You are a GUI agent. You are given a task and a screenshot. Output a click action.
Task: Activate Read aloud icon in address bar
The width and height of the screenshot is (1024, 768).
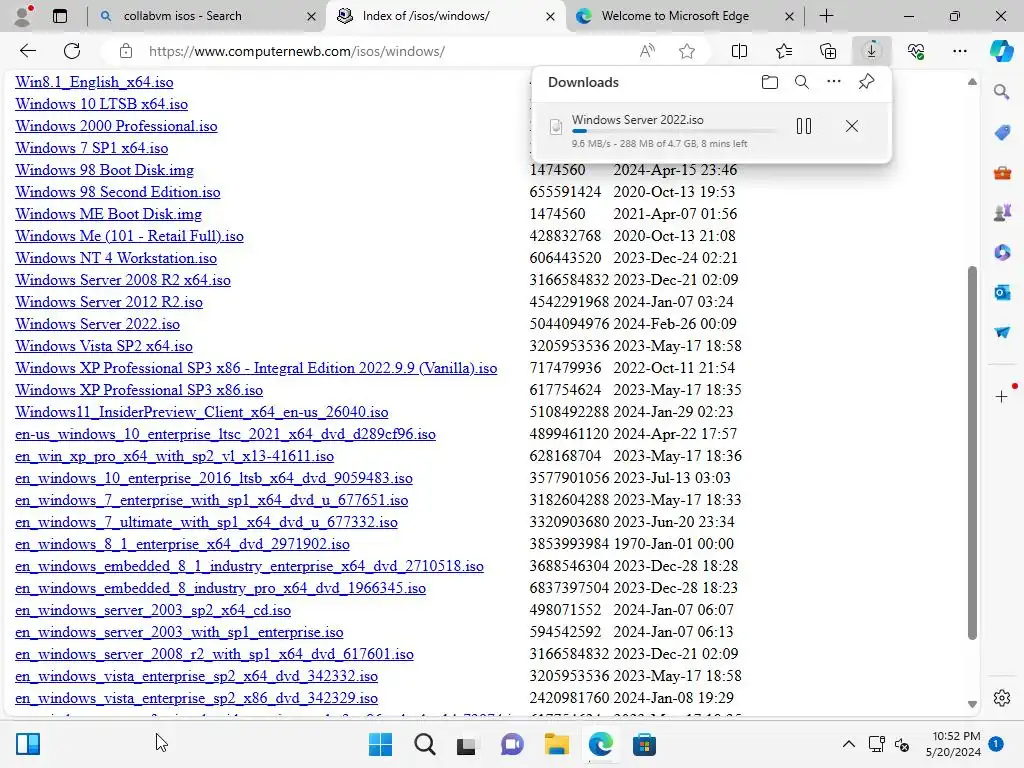click(647, 51)
